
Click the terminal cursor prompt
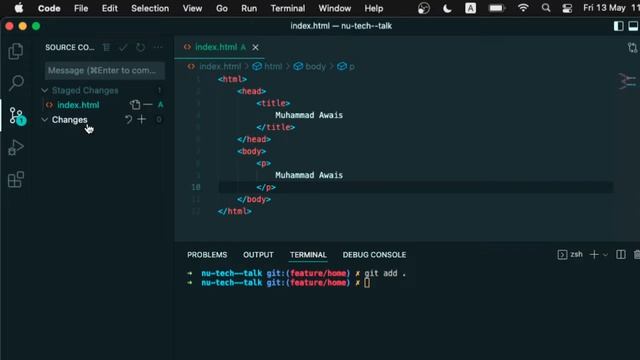point(367,283)
